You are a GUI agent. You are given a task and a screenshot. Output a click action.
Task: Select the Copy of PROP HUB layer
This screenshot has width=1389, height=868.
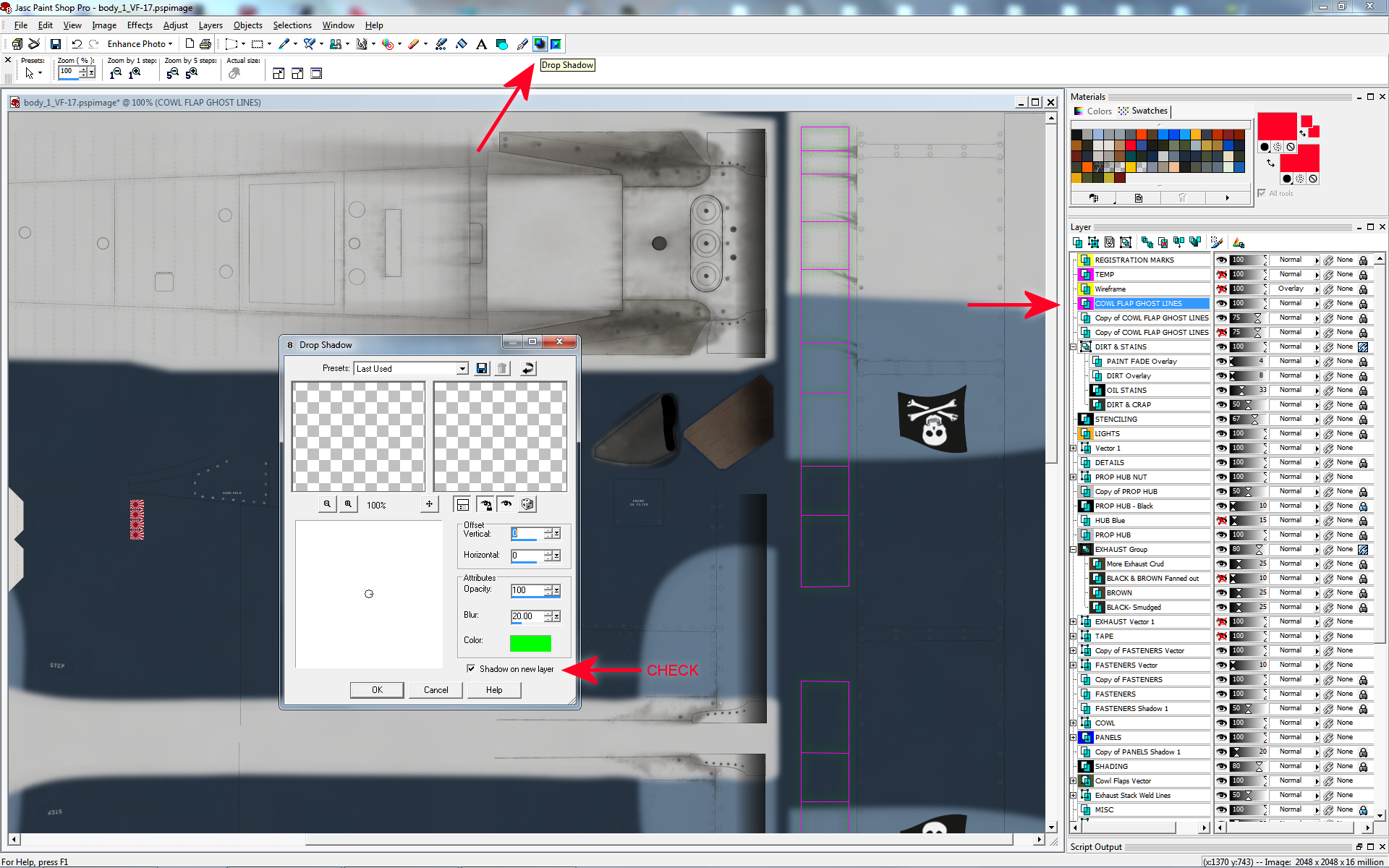1143,491
